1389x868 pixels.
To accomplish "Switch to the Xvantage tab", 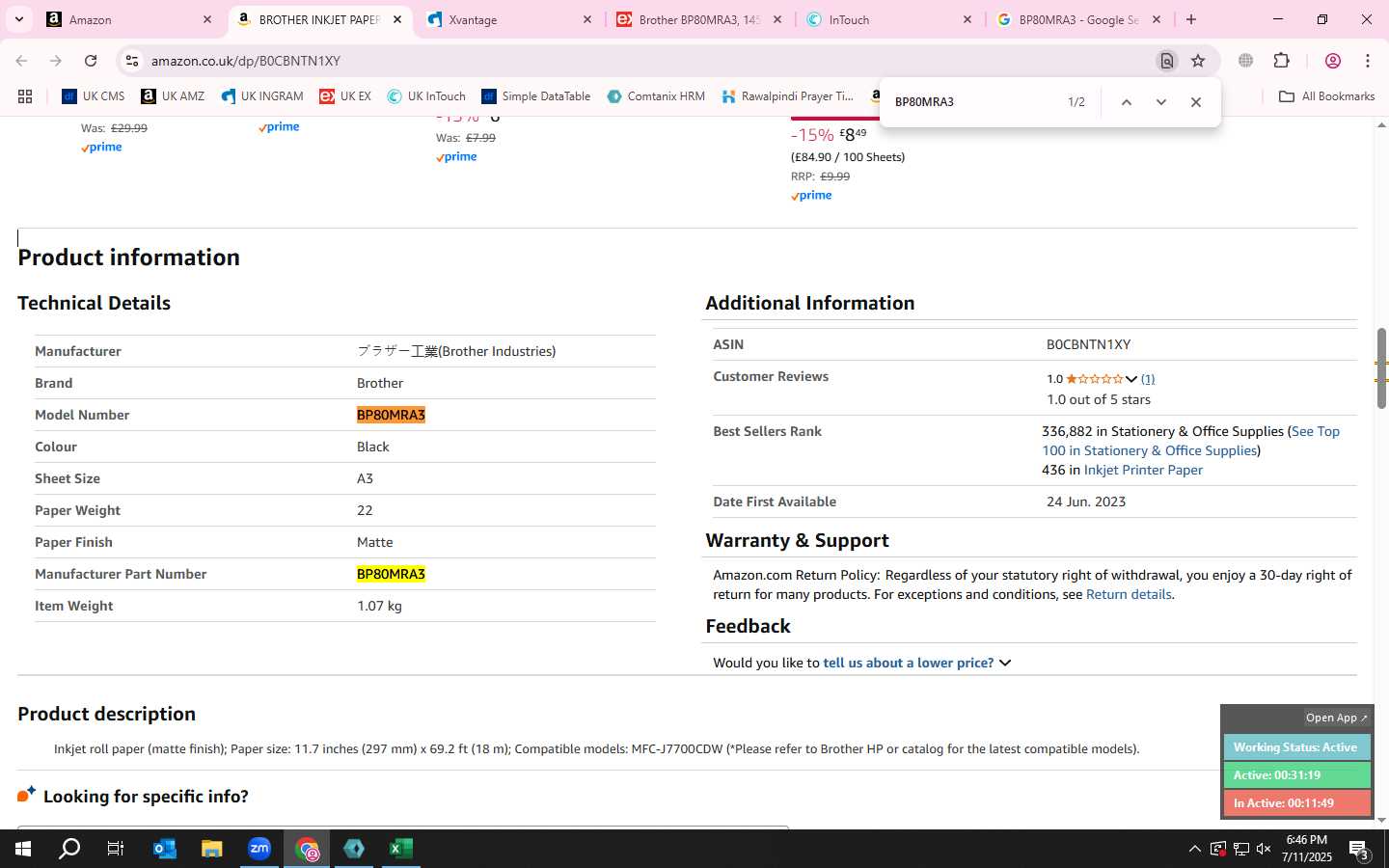I will [511, 19].
